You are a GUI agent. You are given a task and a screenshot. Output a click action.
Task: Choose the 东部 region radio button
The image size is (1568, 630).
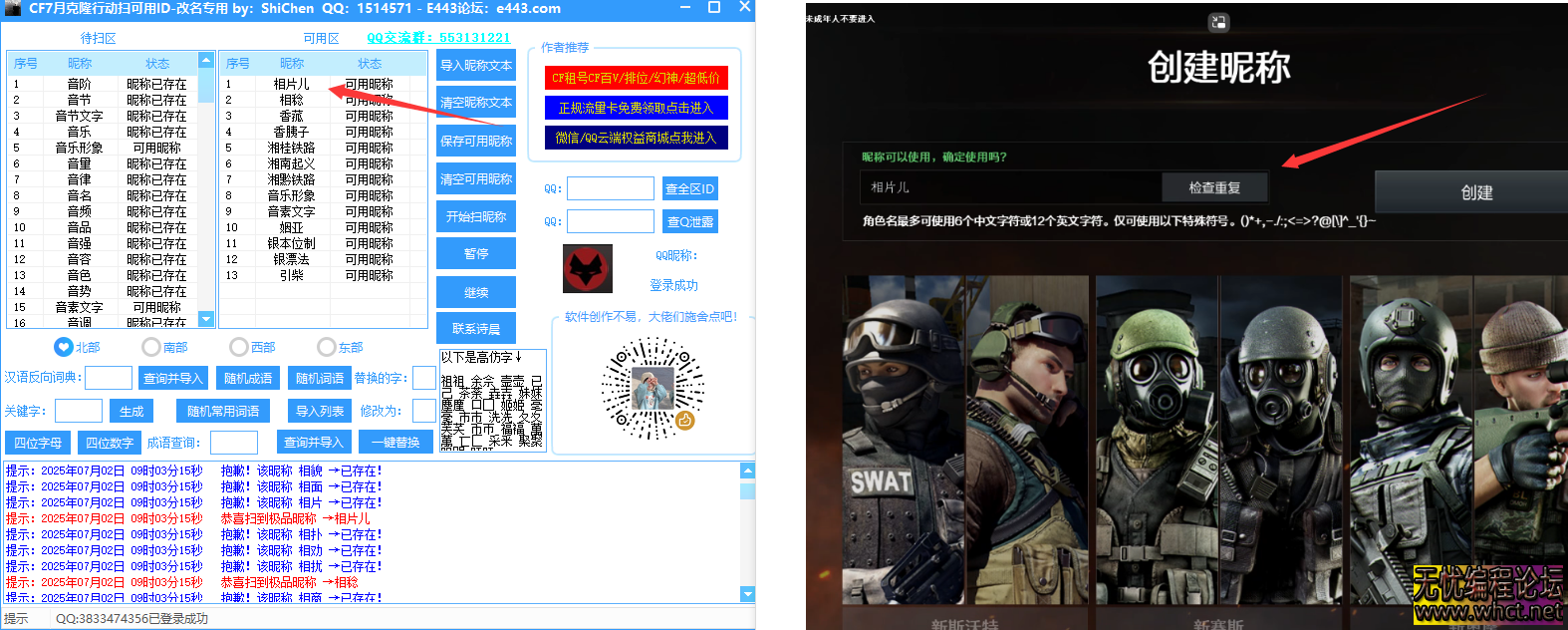pyautogui.click(x=327, y=347)
